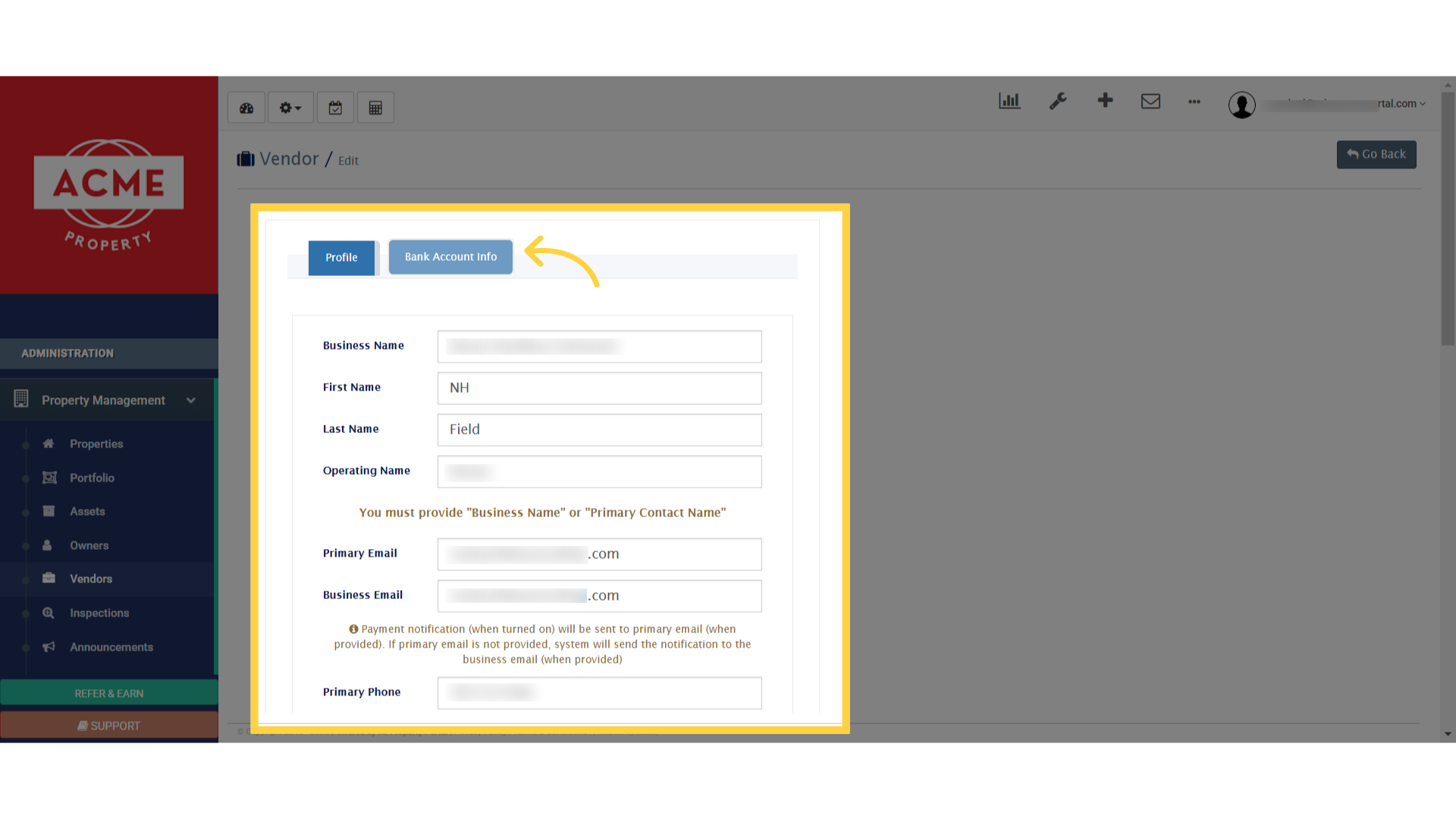The height and width of the screenshot is (819, 1456).
Task: Click the REFER & EARN button
Action: click(108, 692)
